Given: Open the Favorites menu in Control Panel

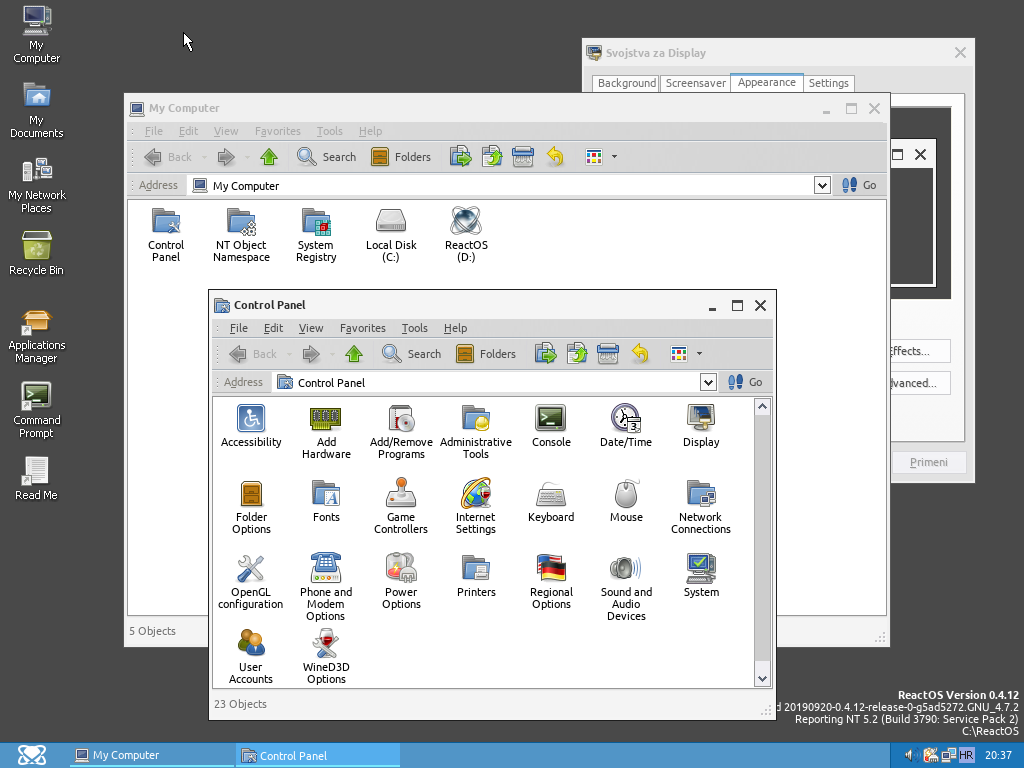Looking at the screenshot, I should [x=362, y=328].
